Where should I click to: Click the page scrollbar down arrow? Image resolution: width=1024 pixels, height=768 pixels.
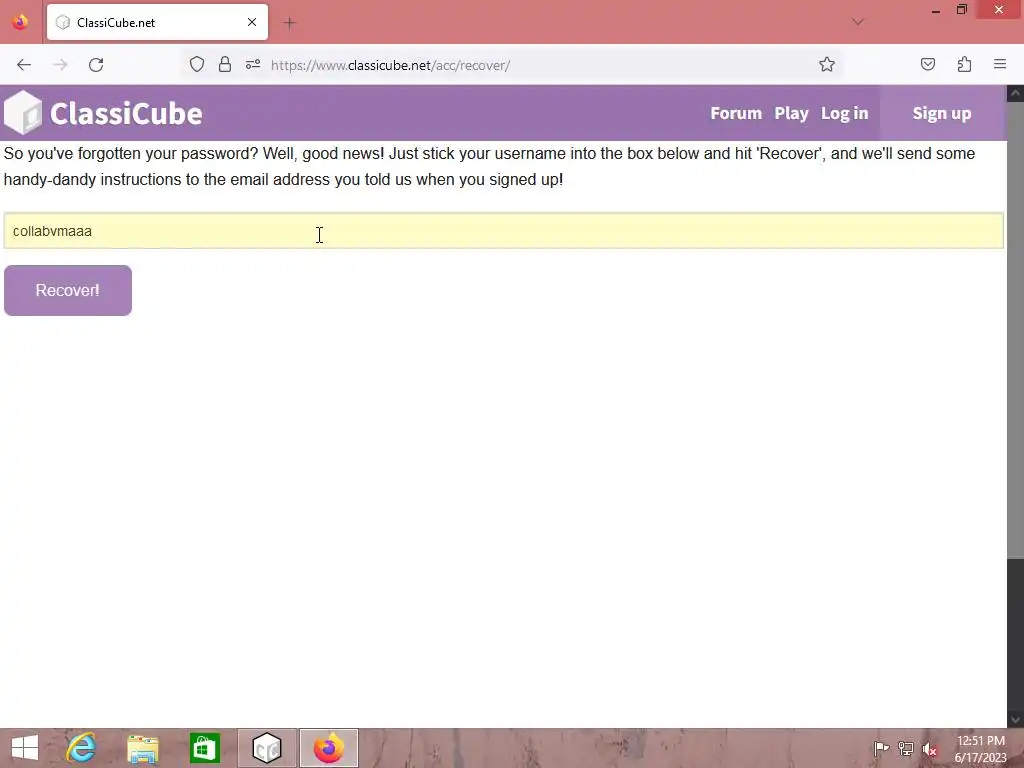[1016, 720]
